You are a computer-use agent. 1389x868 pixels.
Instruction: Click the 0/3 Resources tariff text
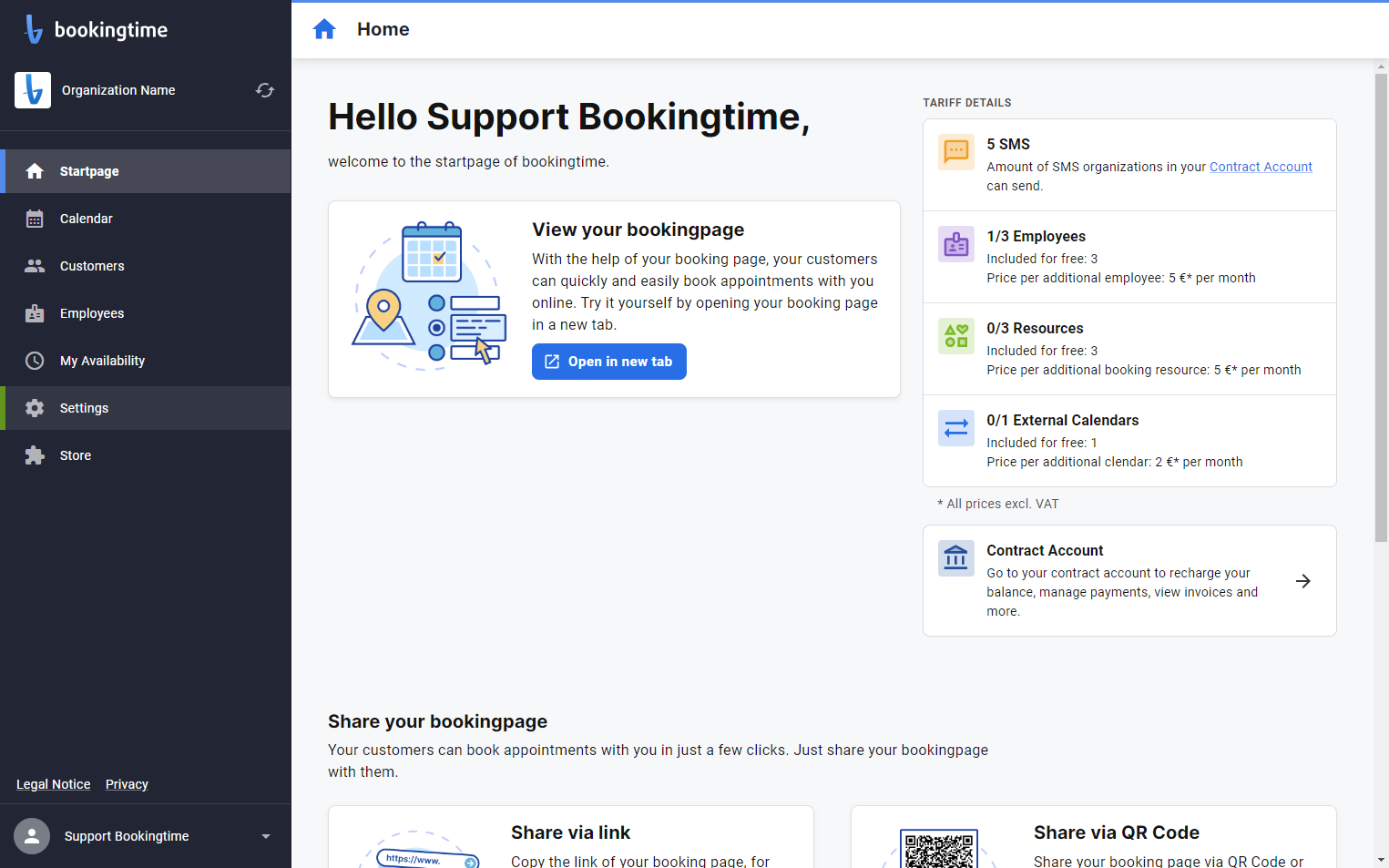1035,328
